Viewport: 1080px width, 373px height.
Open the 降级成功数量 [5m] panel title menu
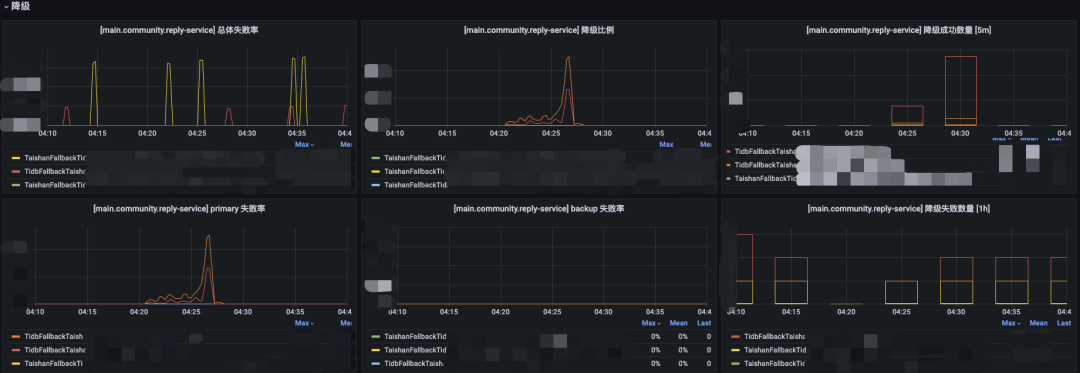pyautogui.click(x=898, y=30)
